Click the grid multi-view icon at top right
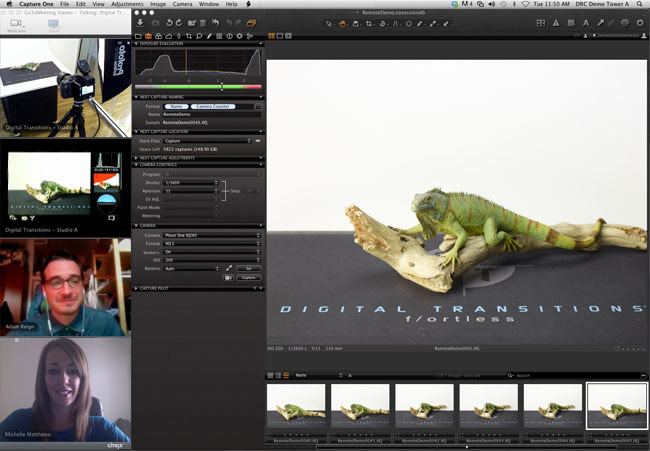Viewport: 650px width, 451px height. point(541,23)
